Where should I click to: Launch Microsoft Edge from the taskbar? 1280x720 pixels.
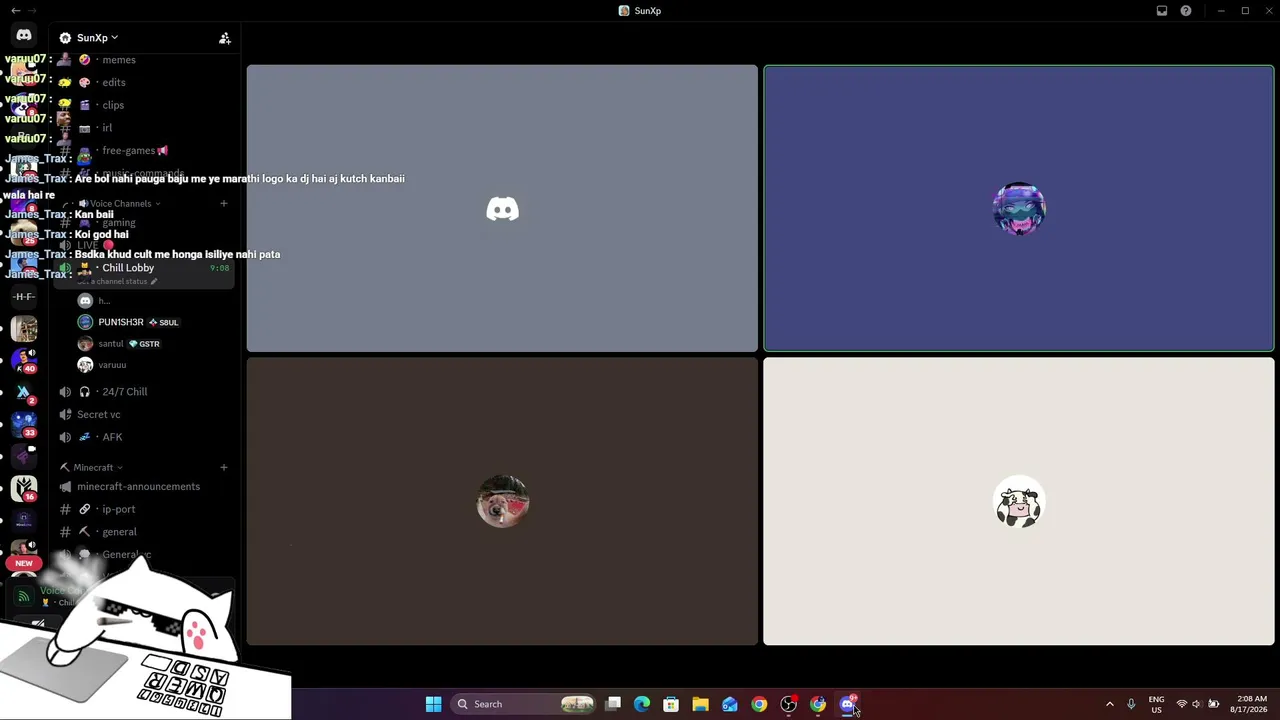(x=642, y=704)
